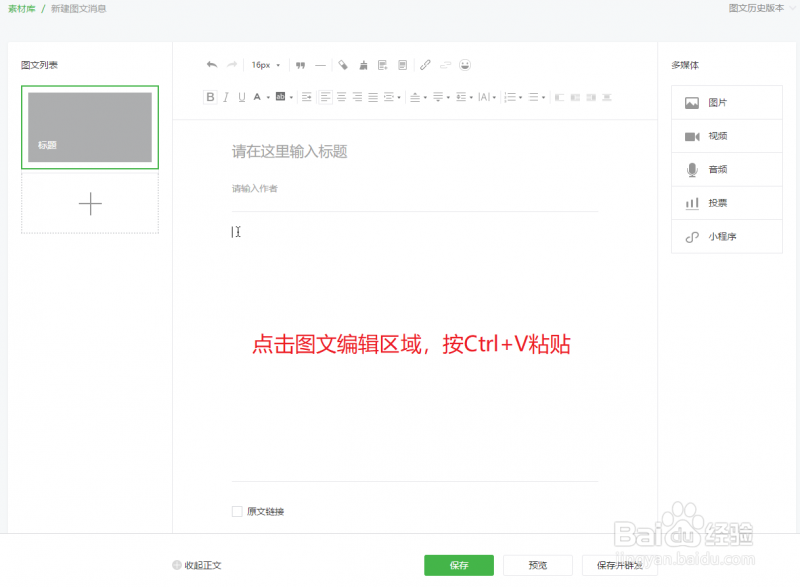800x587 pixels.
Task: Click the second image float icon
Action: [x=576, y=97]
